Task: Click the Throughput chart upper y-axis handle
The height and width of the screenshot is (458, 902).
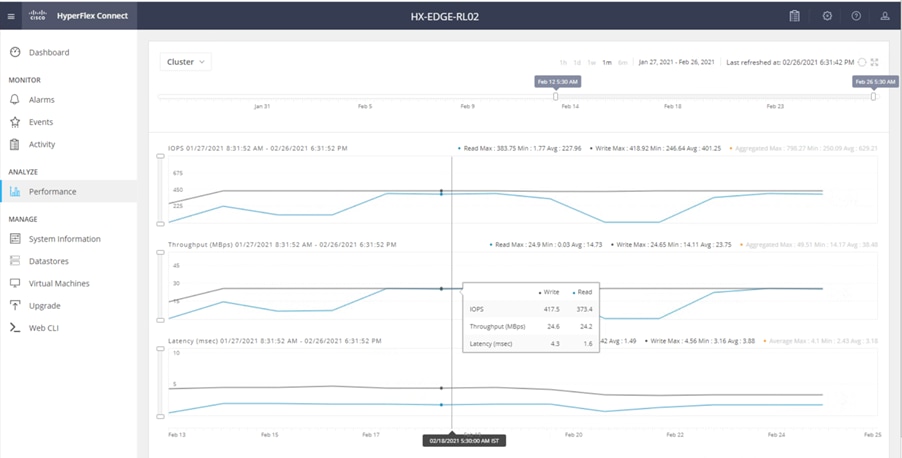Action: pyautogui.click(x=160, y=252)
